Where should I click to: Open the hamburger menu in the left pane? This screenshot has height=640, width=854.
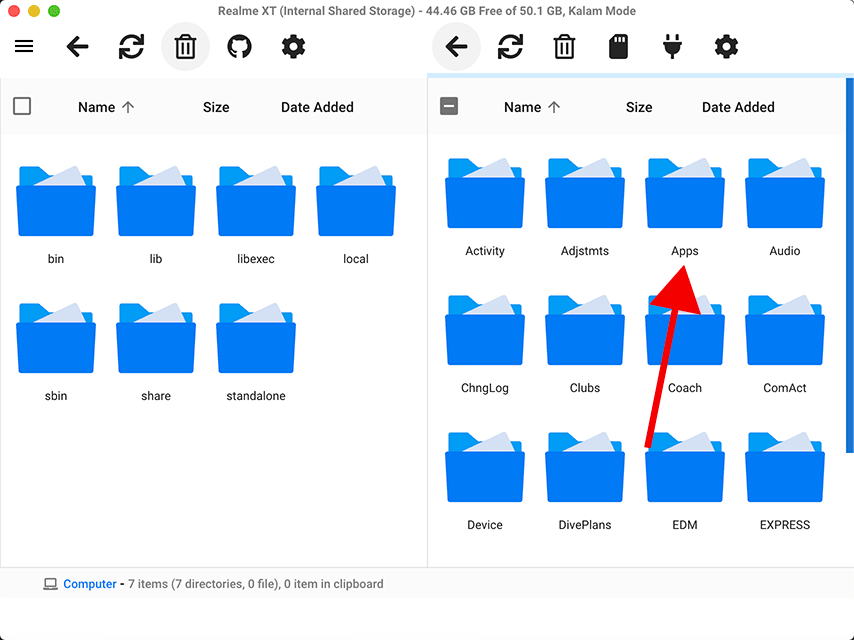[x=24, y=46]
